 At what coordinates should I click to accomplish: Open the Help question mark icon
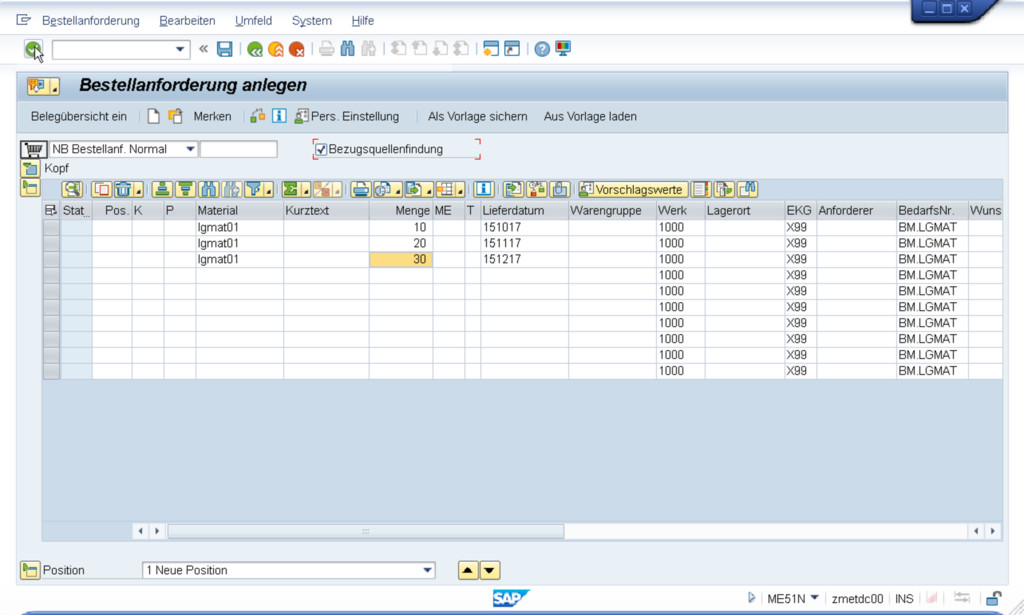542,49
